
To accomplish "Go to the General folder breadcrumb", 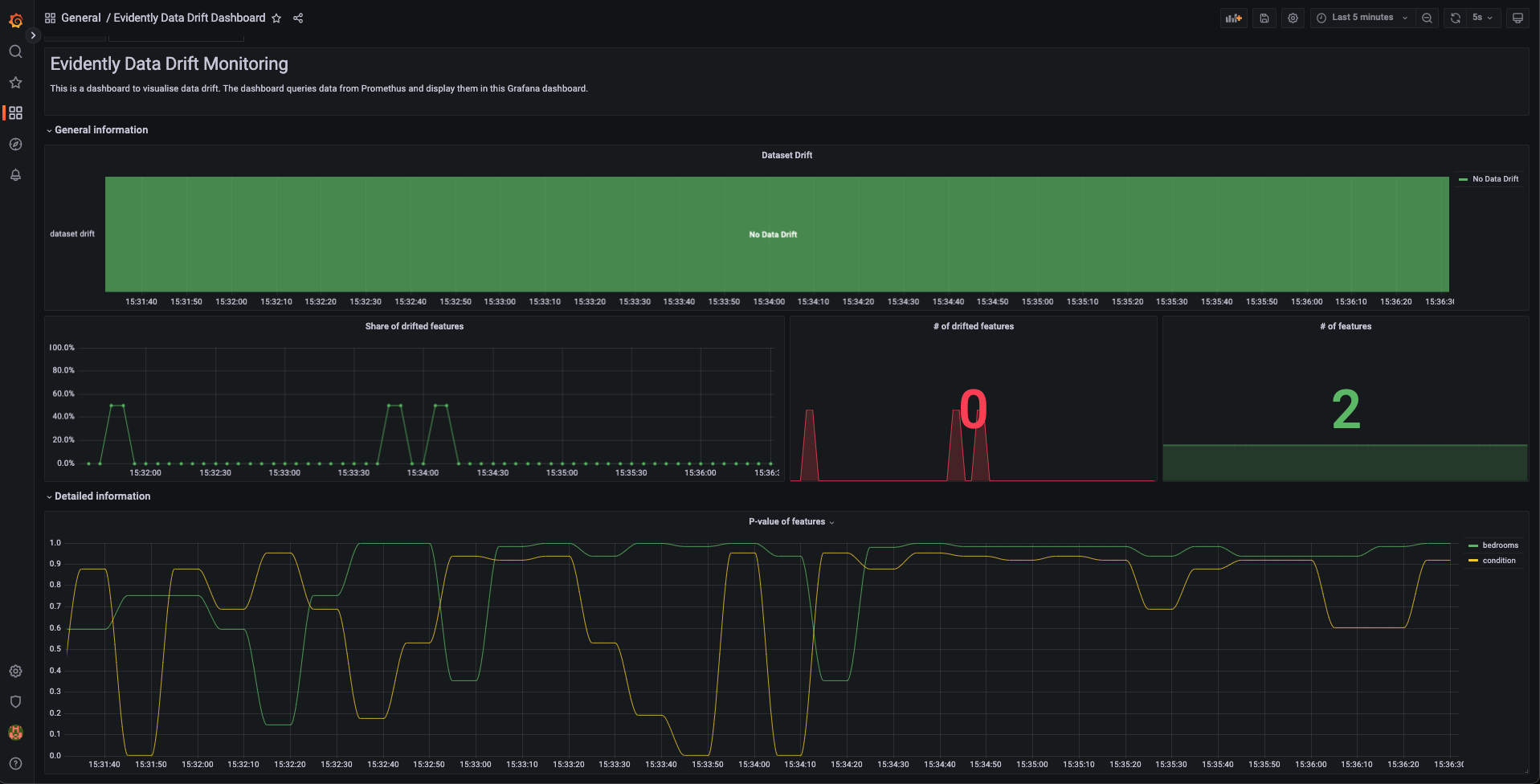I will [x=81, y=18].
